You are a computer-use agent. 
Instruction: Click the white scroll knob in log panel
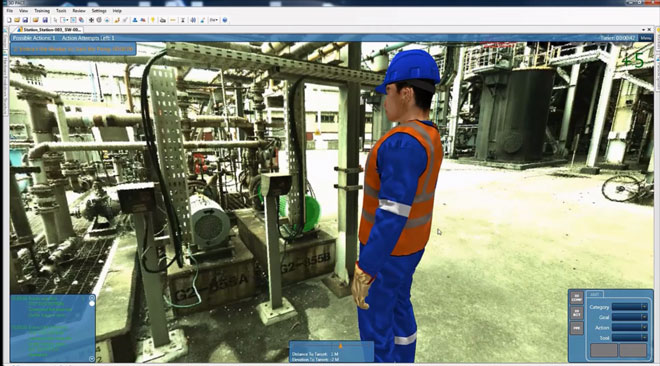point(92,303)
